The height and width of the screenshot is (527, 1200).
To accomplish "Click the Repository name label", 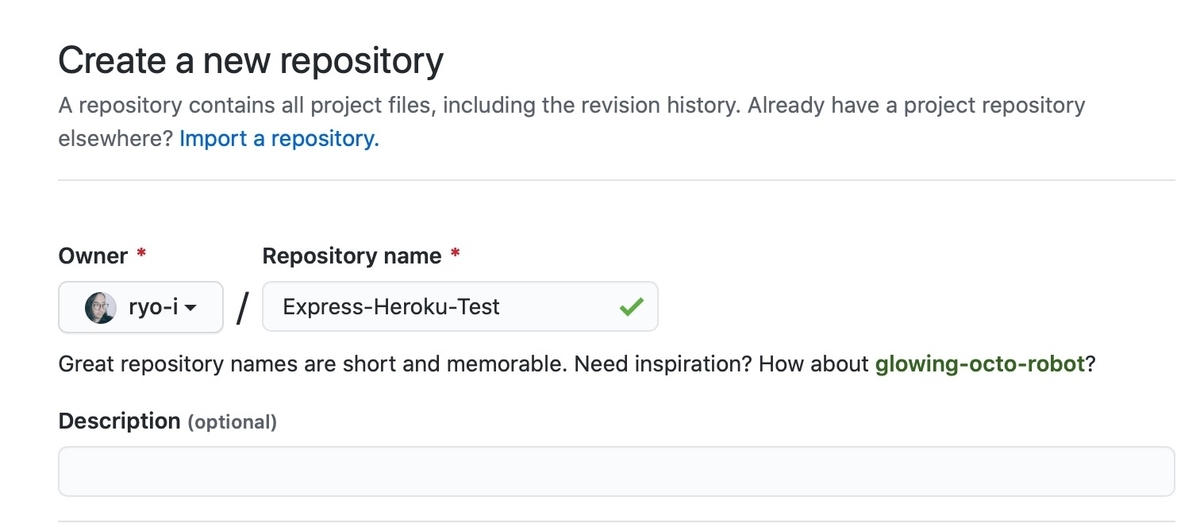I will point(352,256).
